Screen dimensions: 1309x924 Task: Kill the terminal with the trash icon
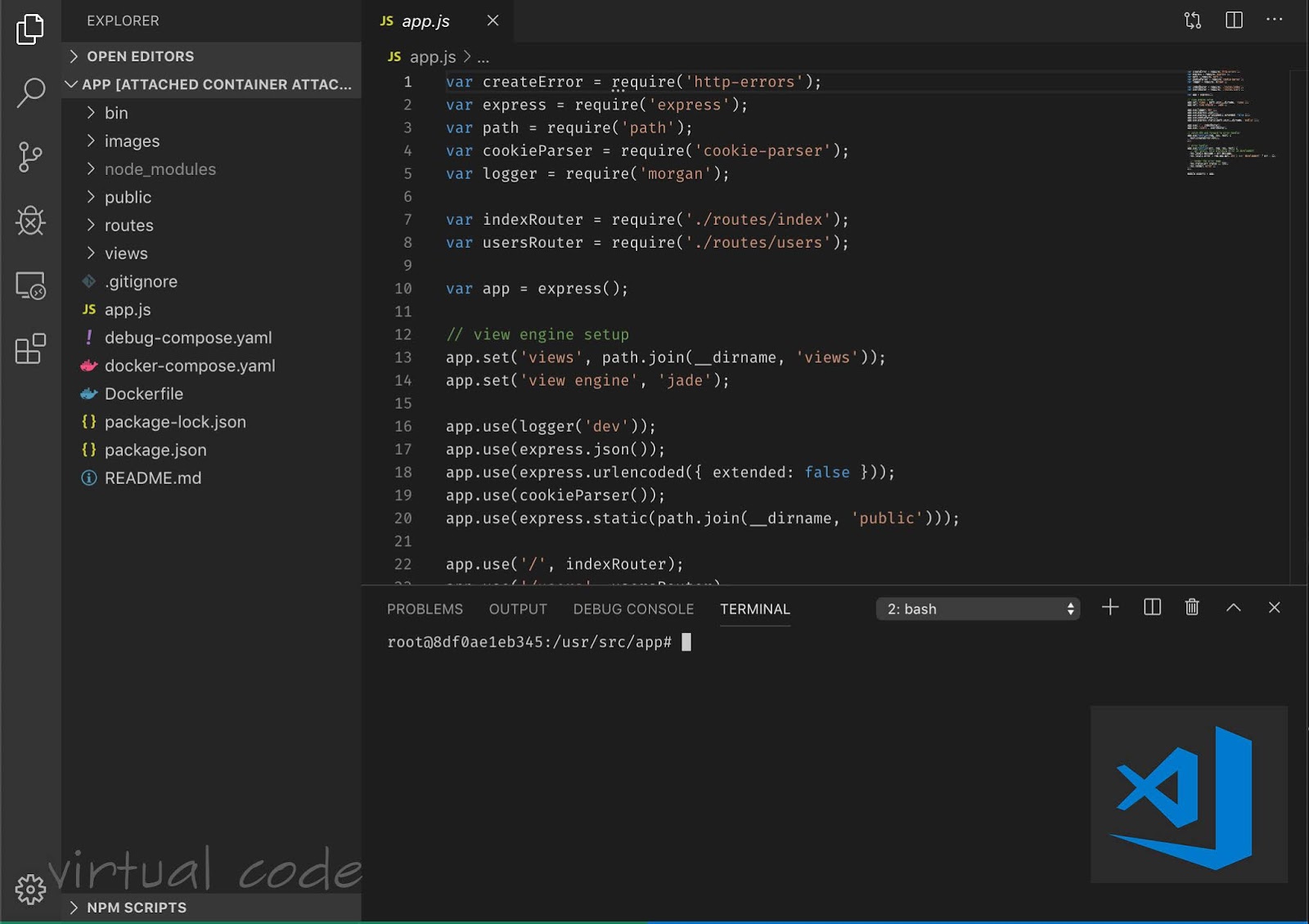[1192, 608]
